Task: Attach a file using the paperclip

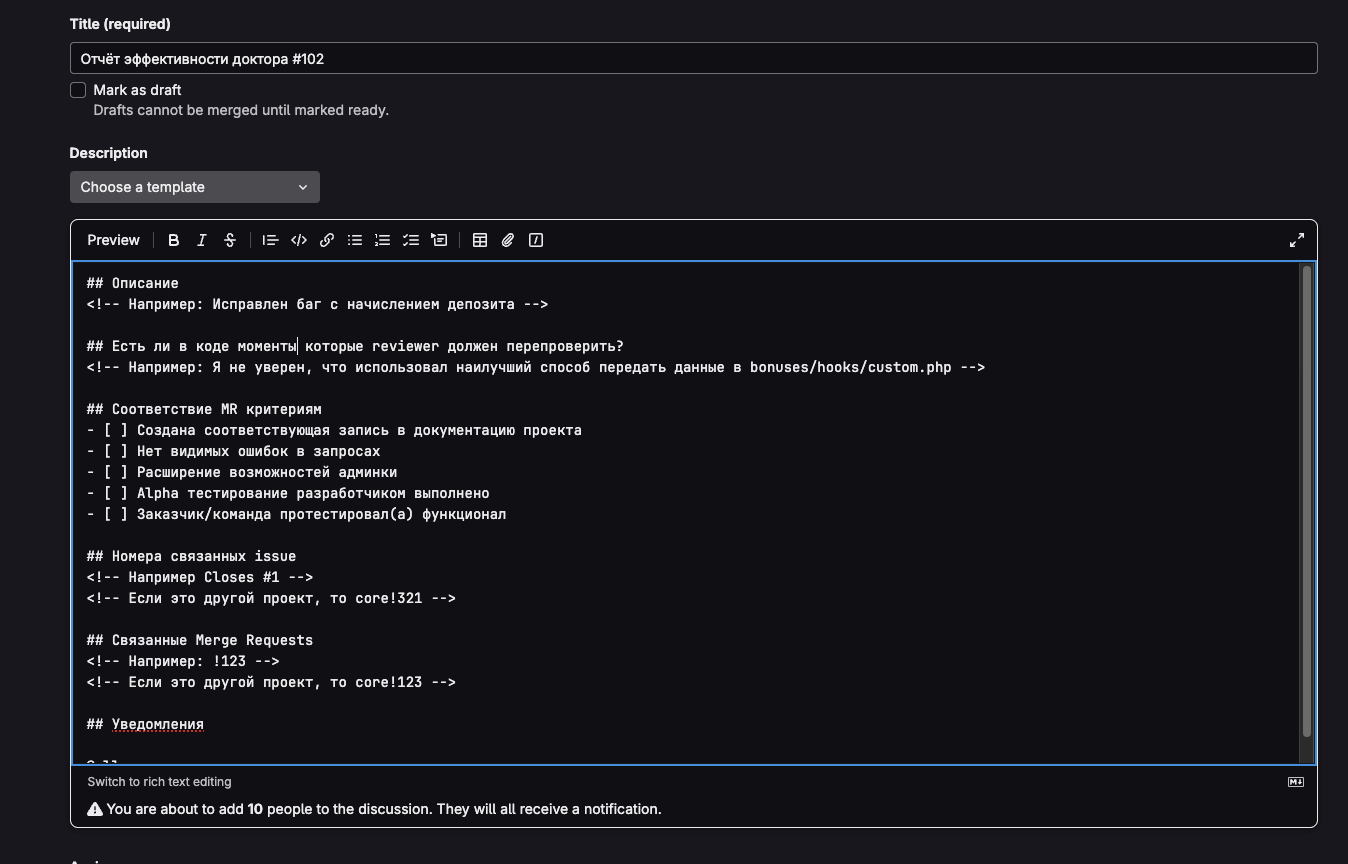Action: [508, 240]
